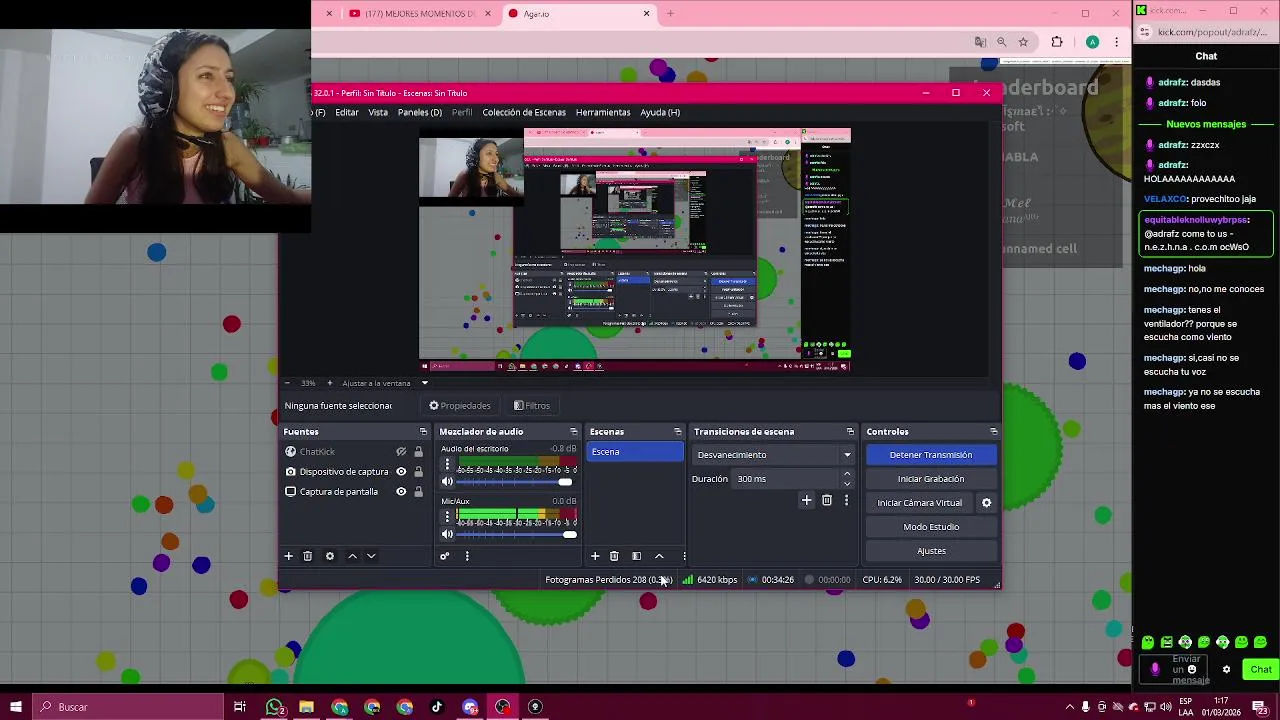The image size is (1280, 720).
Task: Open Ajustar a la ventana dropdown
Action: pyautogui.click(x=424, y=383)
